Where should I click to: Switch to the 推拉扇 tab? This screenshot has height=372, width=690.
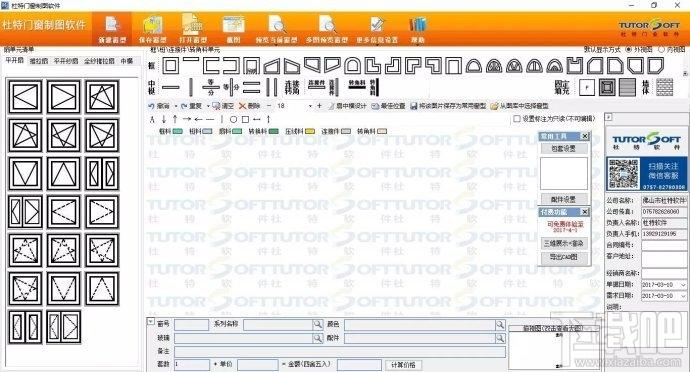39,61
